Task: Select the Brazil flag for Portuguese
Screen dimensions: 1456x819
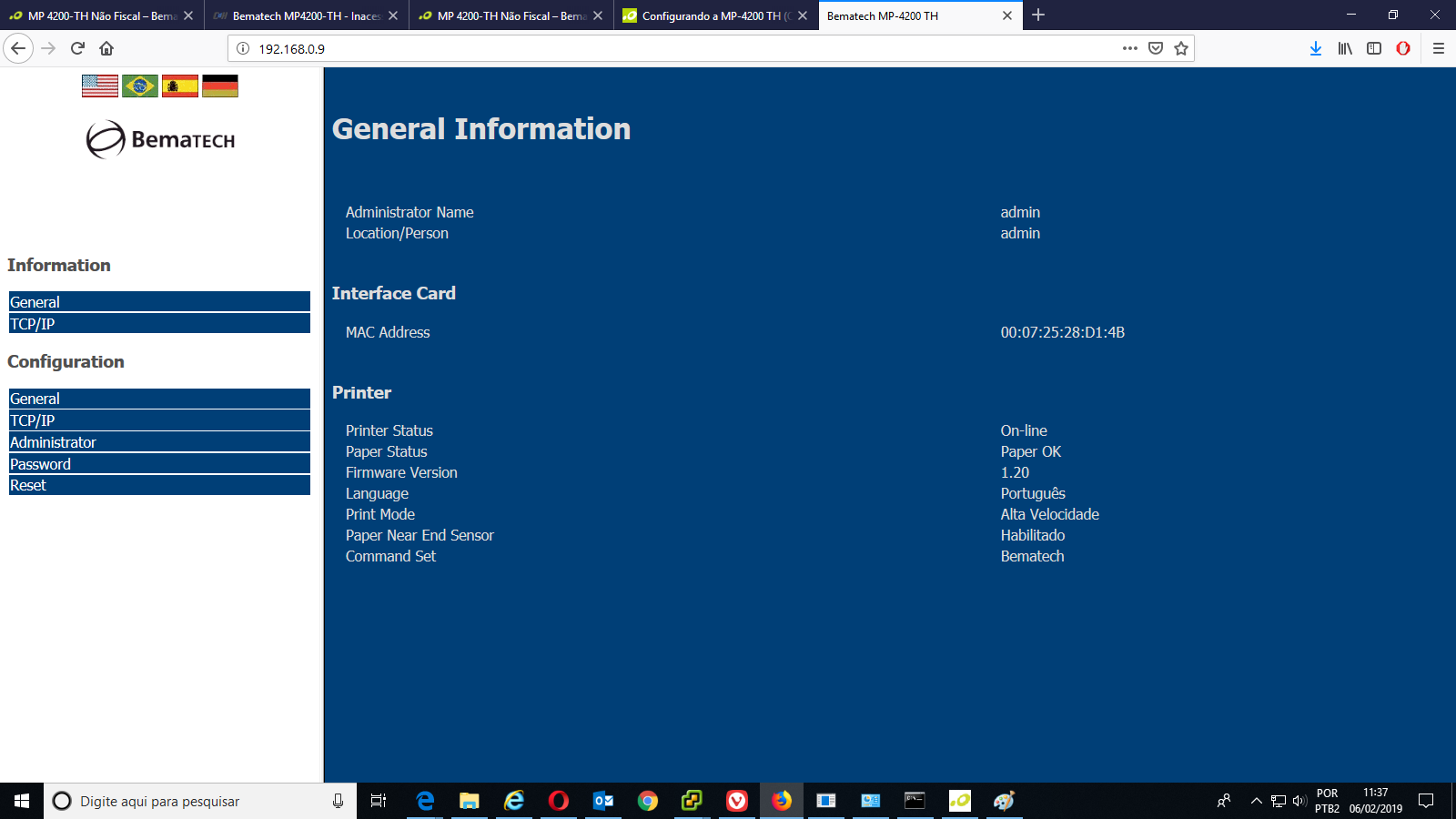Action: pos(140,86)
